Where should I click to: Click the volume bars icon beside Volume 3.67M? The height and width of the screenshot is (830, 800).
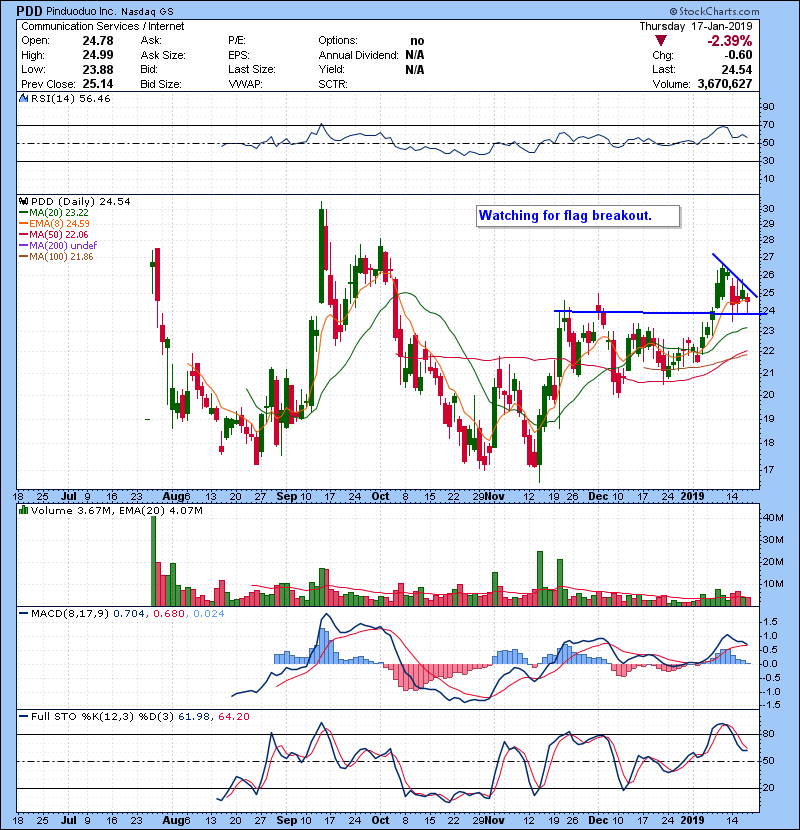(x=23, y=510)
